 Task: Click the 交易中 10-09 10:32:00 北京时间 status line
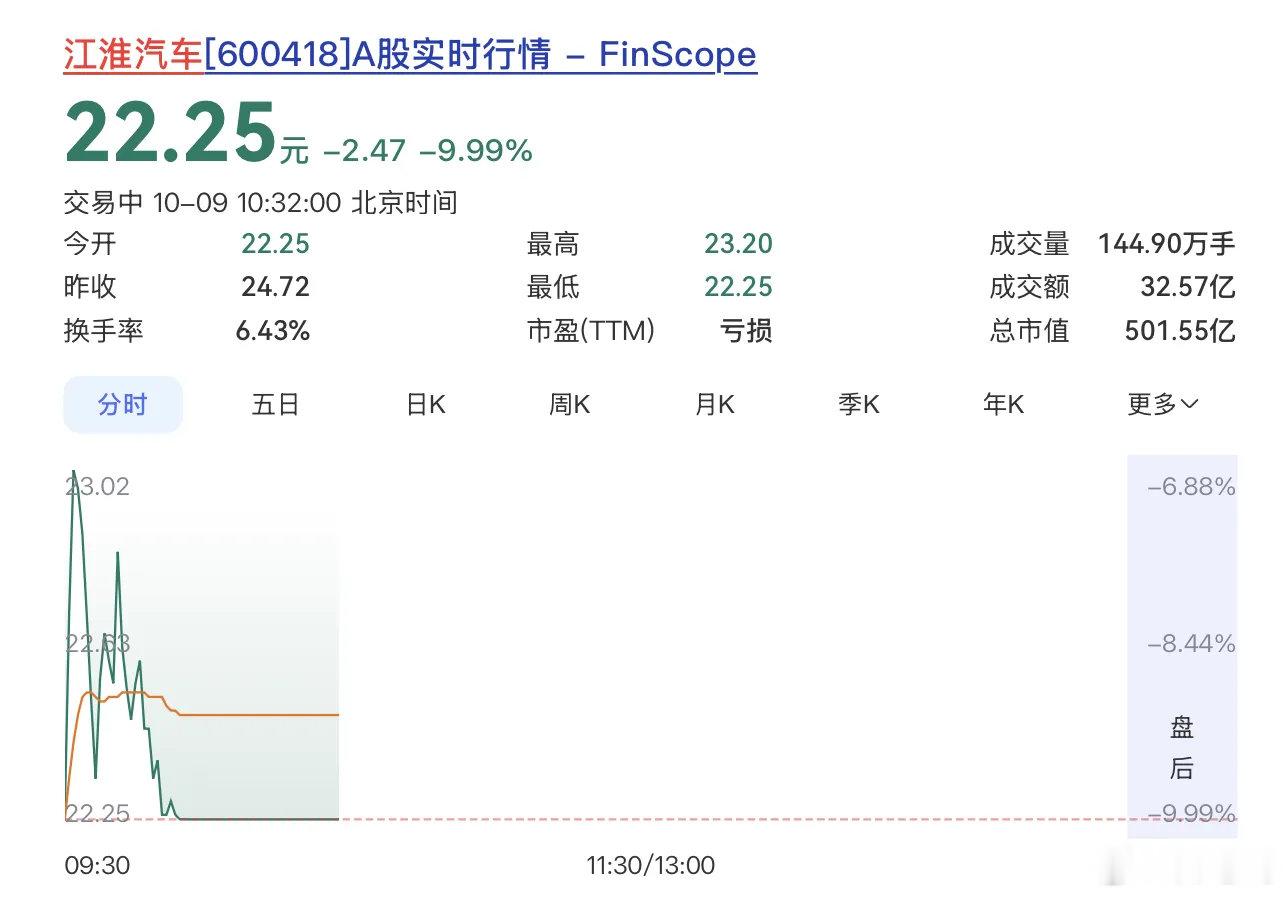(x=261, y=203)
